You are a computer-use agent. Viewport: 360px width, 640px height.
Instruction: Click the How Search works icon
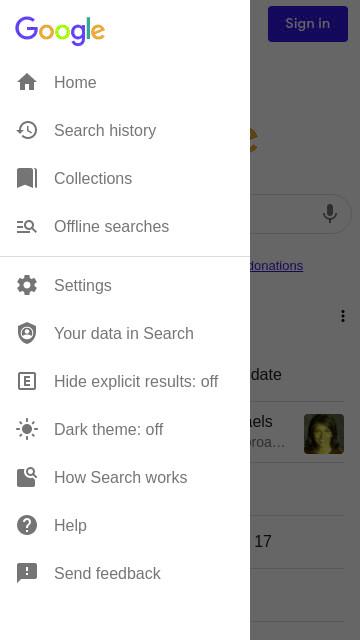[x=27, y=477]
